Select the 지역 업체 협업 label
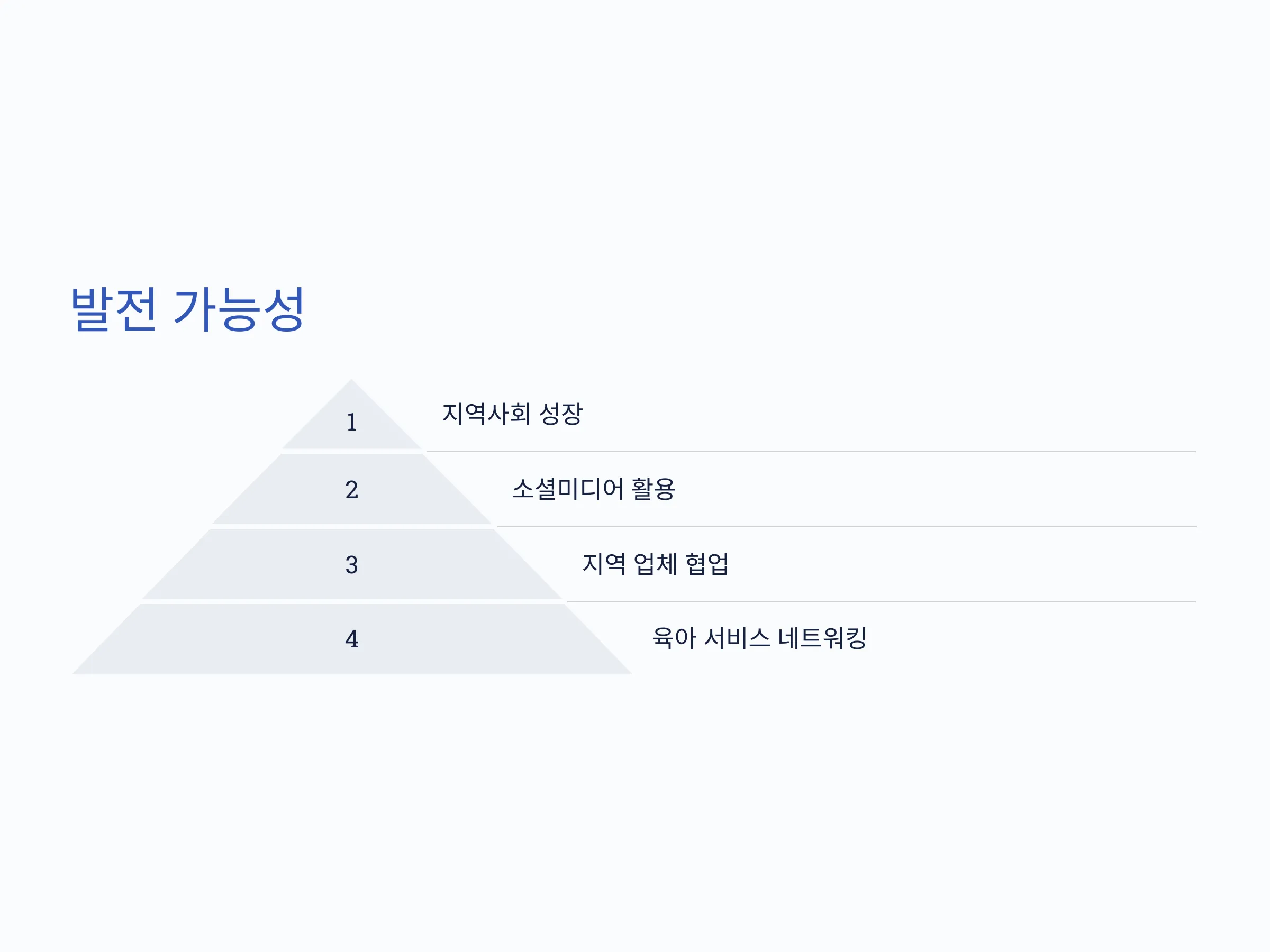The width and height of the screenshot is (1270, 952). click(x=655, y=563)
